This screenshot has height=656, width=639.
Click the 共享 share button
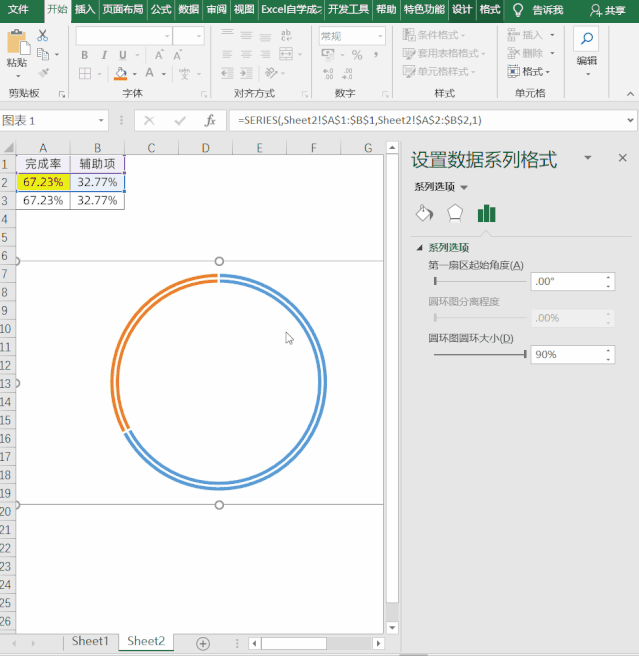click(608, 10)
